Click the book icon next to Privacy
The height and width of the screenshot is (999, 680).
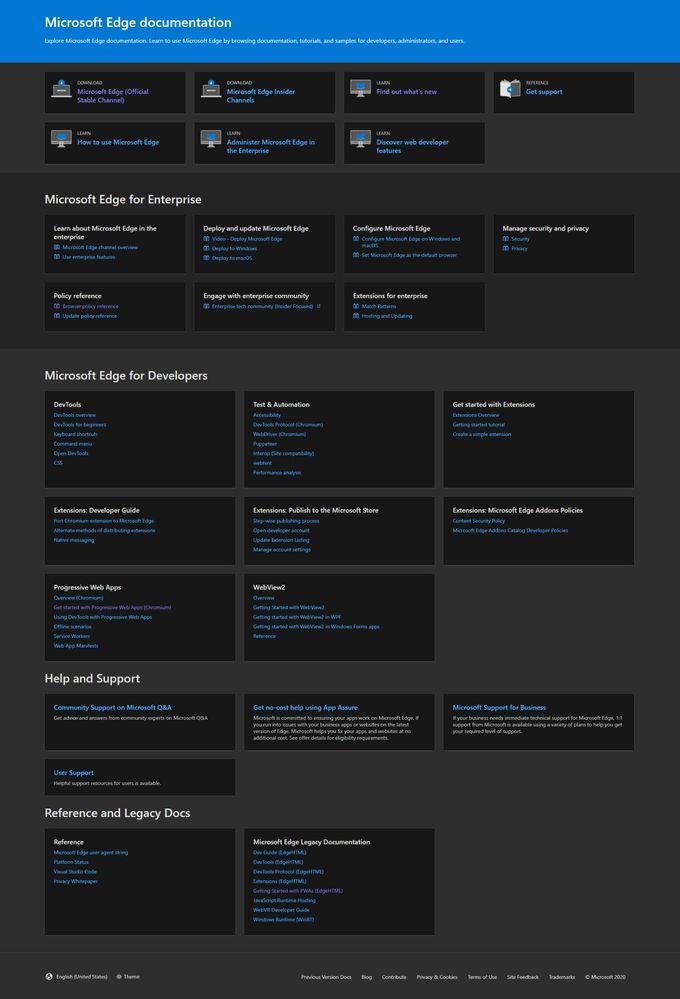[x=506, y=248]
